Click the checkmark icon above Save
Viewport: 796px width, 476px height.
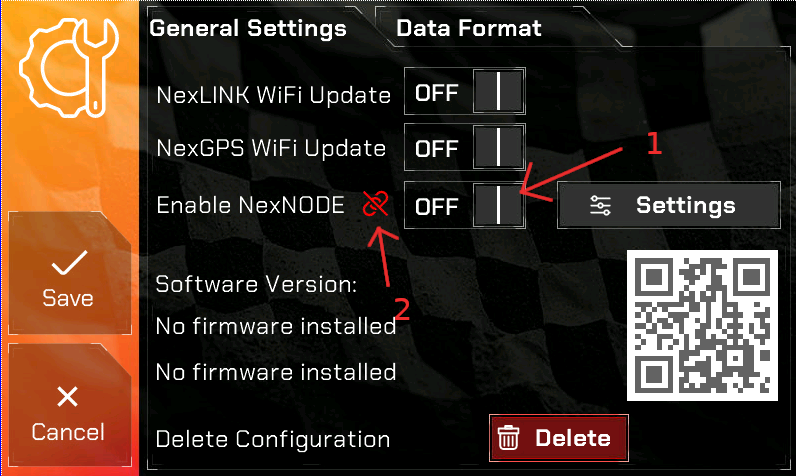[69, 262]
